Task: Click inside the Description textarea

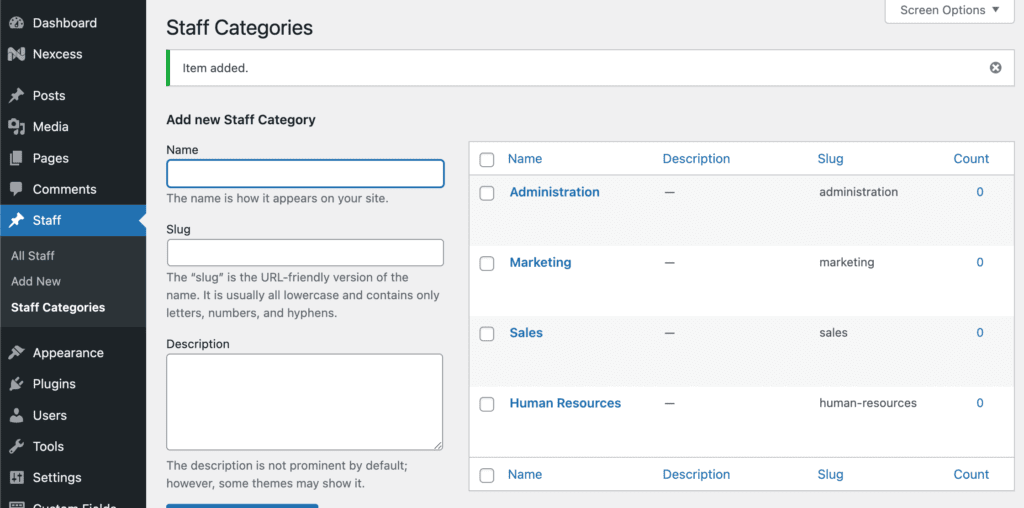Action: [x=305, y=401]
